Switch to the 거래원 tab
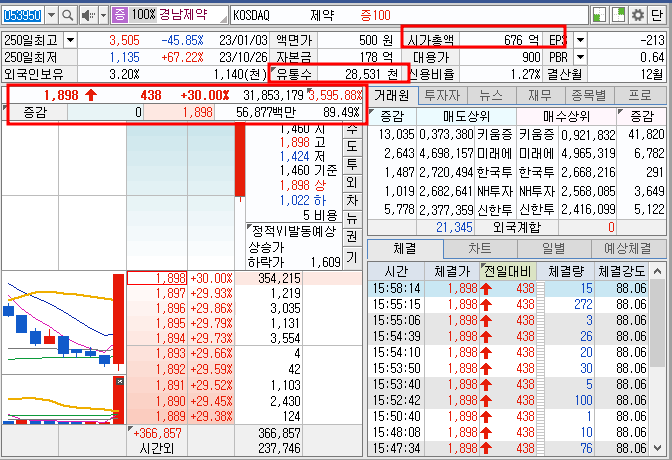The image size is (672, 460). (392, 95)
